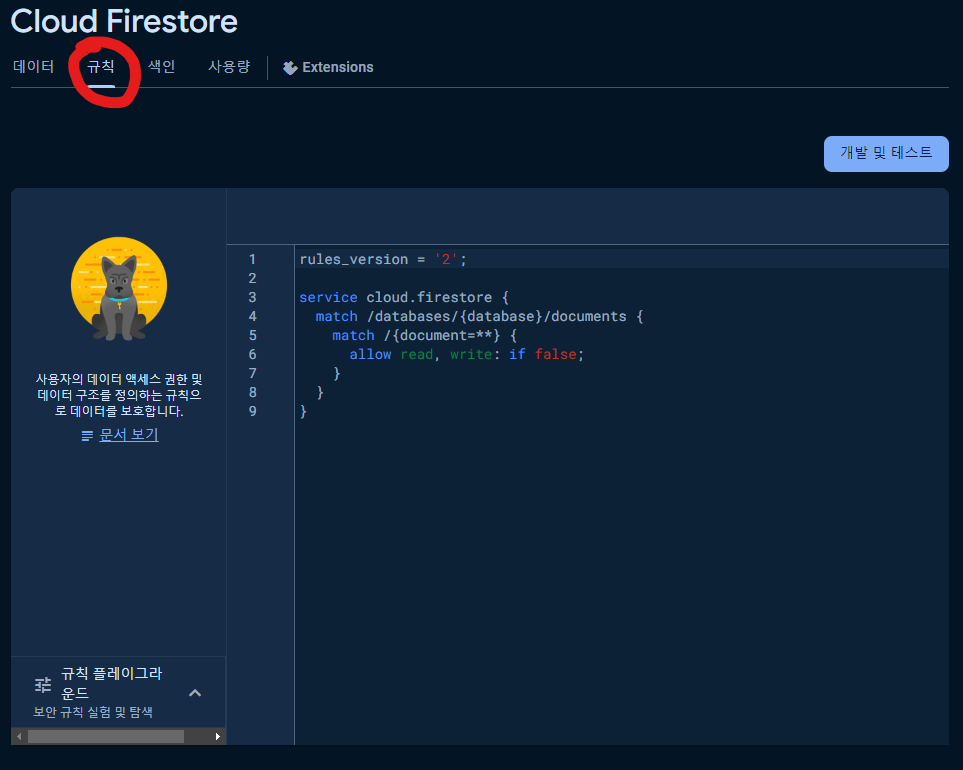Viewport: 963px width, 770px height.
Task: Open the 색인 tab
Action: tap(161, 67)
